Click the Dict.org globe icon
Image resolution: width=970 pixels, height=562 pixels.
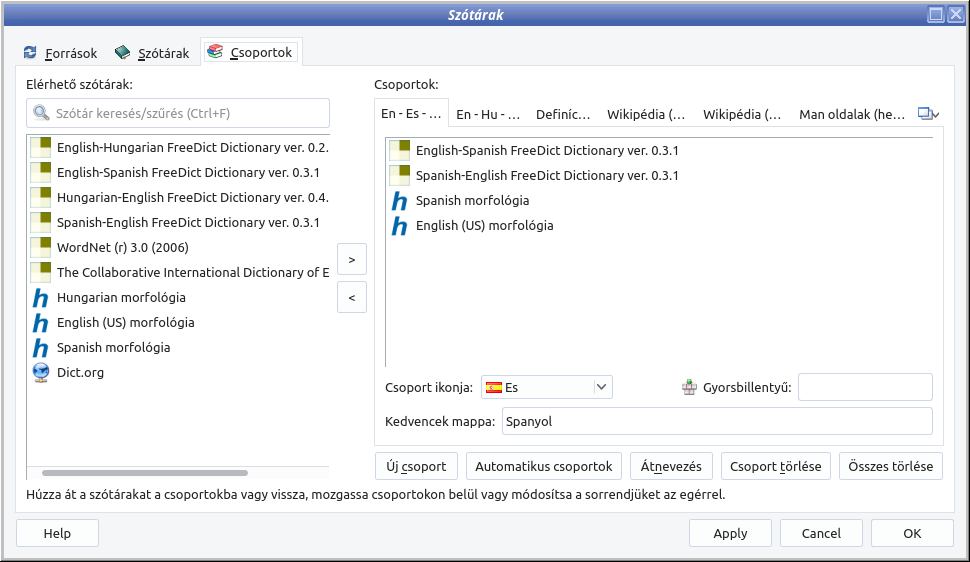point(40,373)
